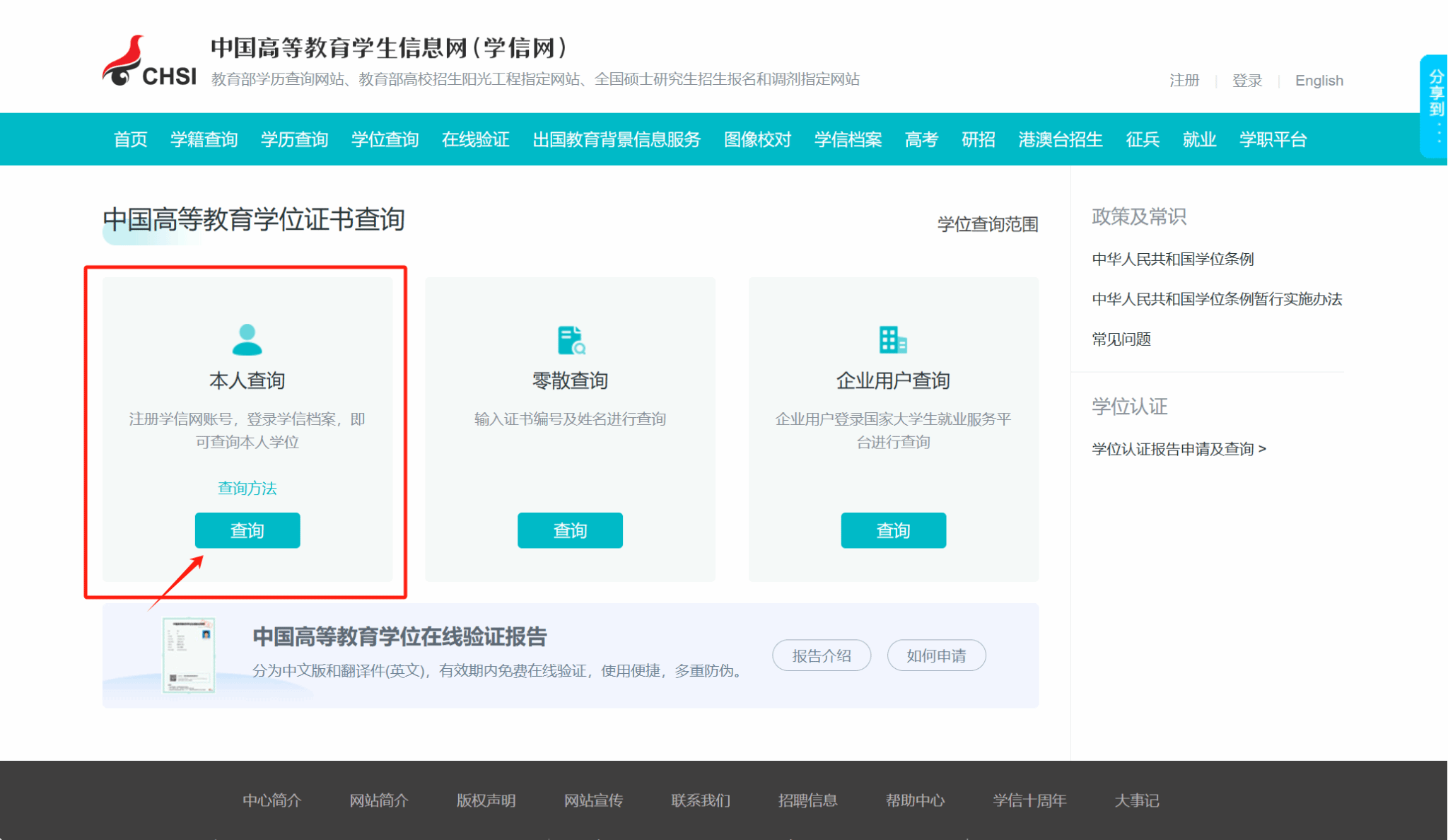Click 查询 button for 企业用户查询
The width and height of the screenshot is (1448, 840).
click(894, 530)
